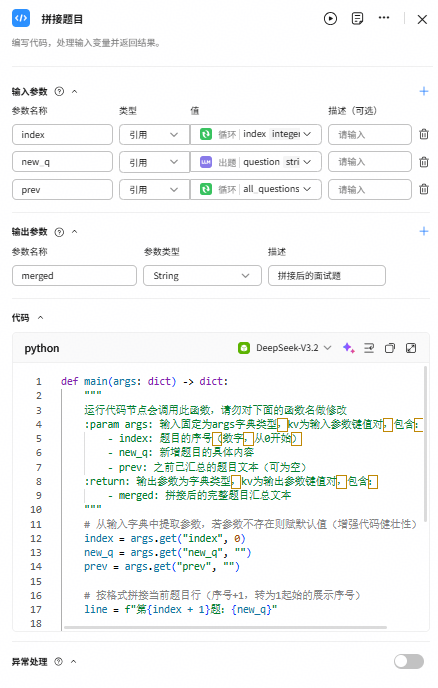This screenshot has height=688, width=438.
Task: Open type dropdown for index row
Action: pyautogui.click(x=154, y=135)
